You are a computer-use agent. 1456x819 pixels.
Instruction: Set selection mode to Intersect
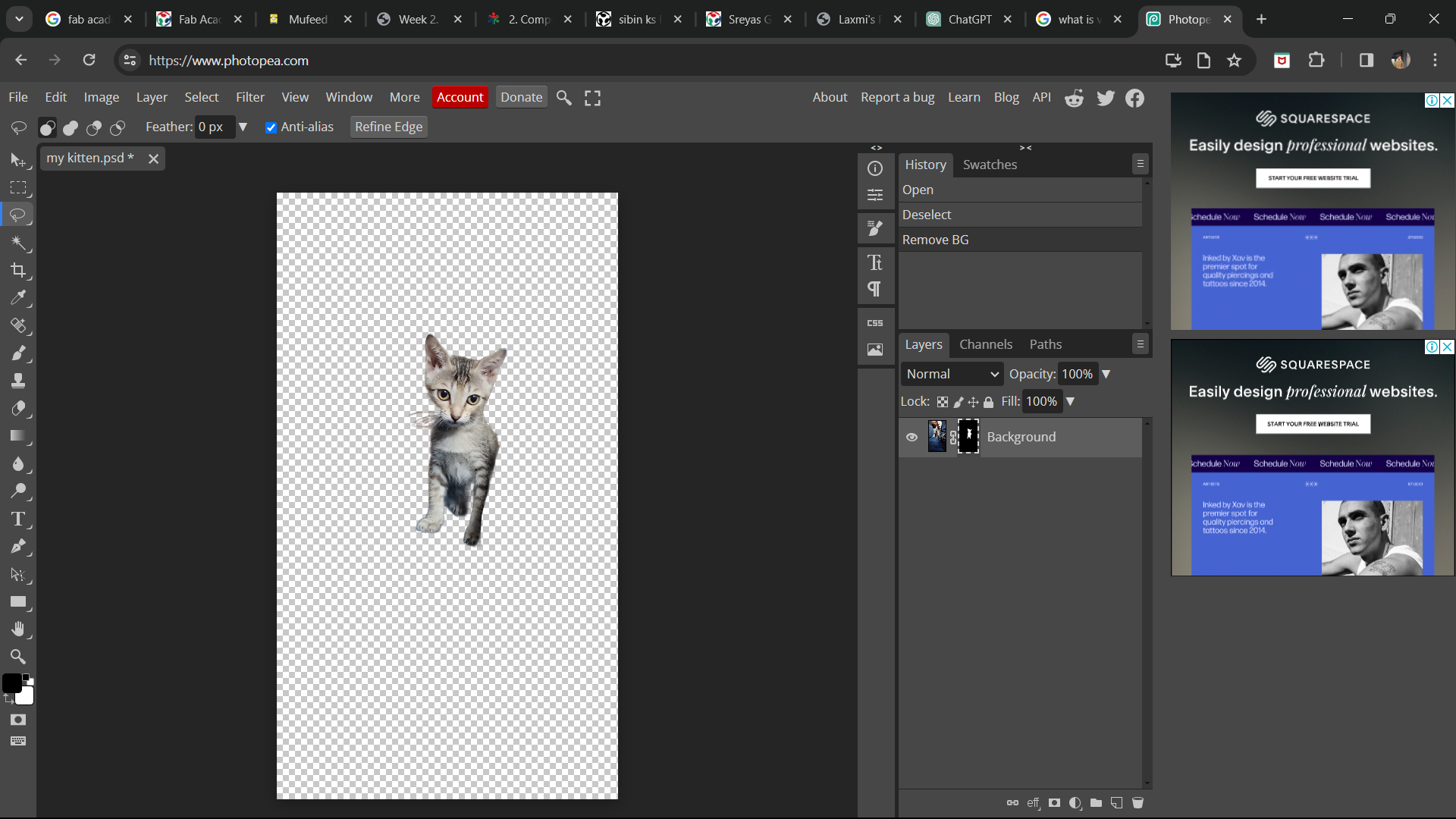[118, 127]
